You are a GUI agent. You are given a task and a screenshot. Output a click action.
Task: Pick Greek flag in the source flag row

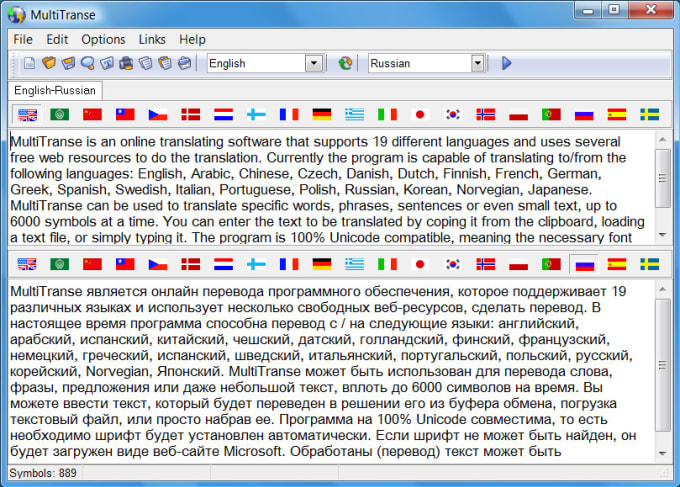[354, 114]
